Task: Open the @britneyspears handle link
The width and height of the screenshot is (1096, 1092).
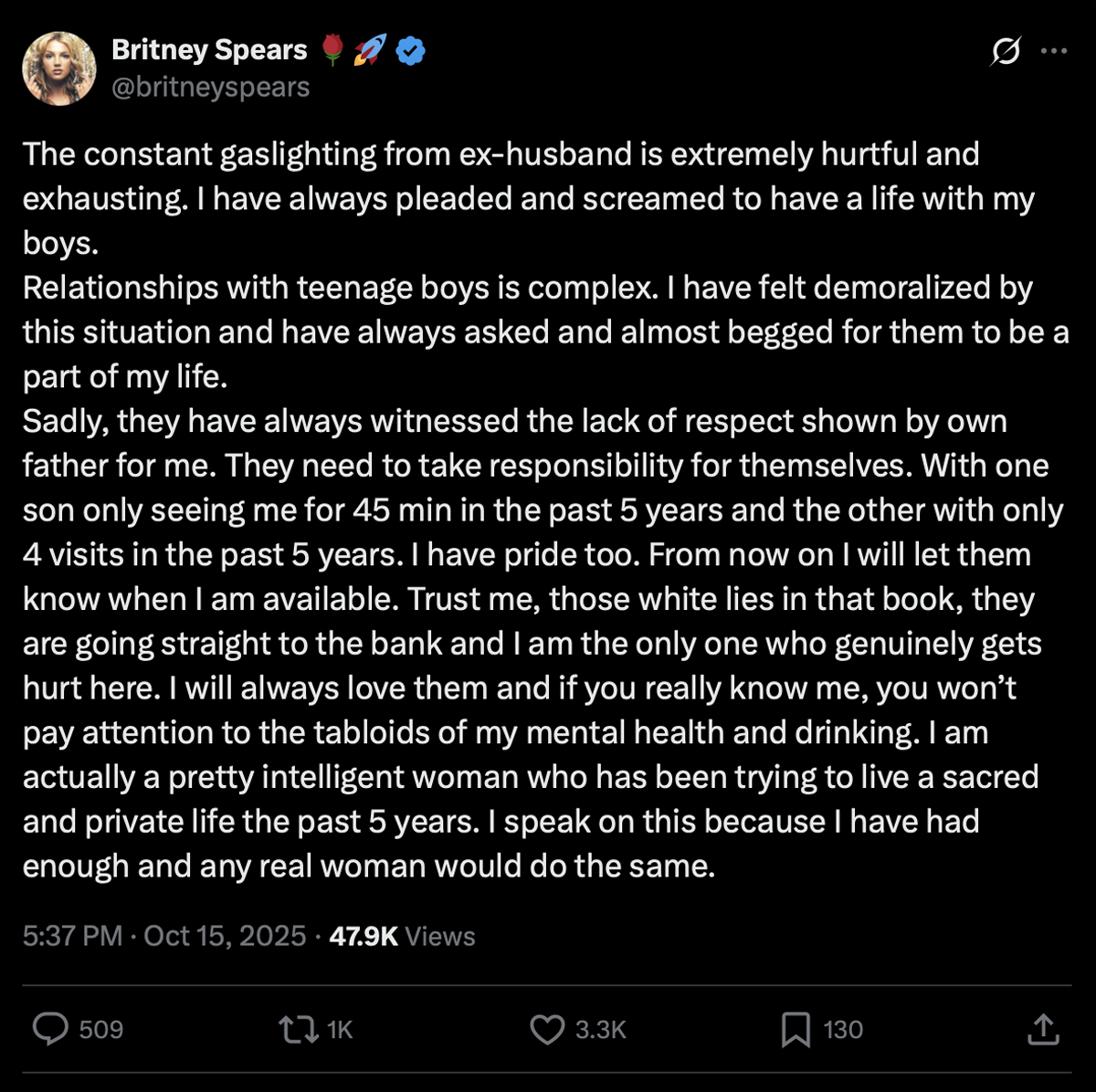Action: pos(210,87)
